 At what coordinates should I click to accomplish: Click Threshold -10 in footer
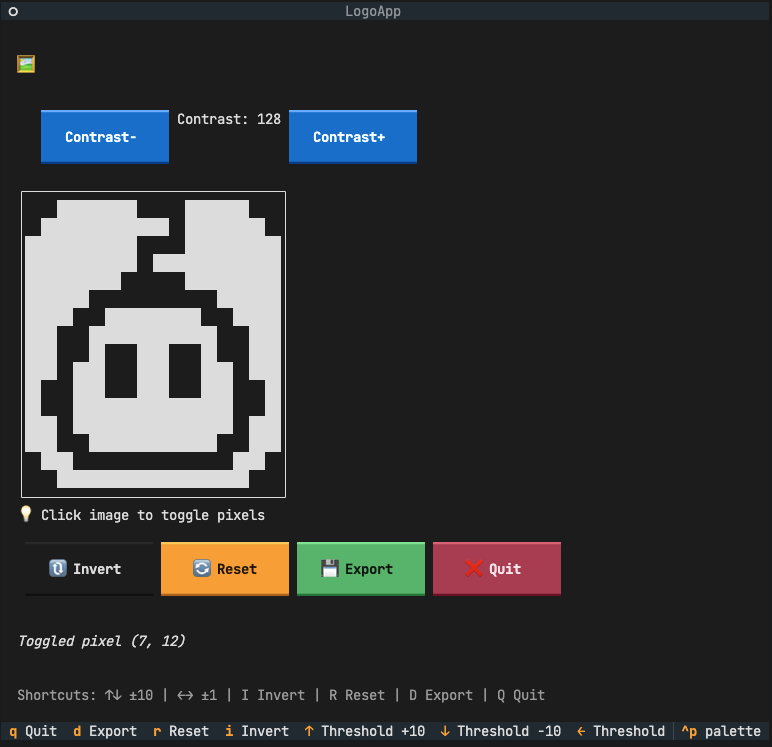click(500, 731)
